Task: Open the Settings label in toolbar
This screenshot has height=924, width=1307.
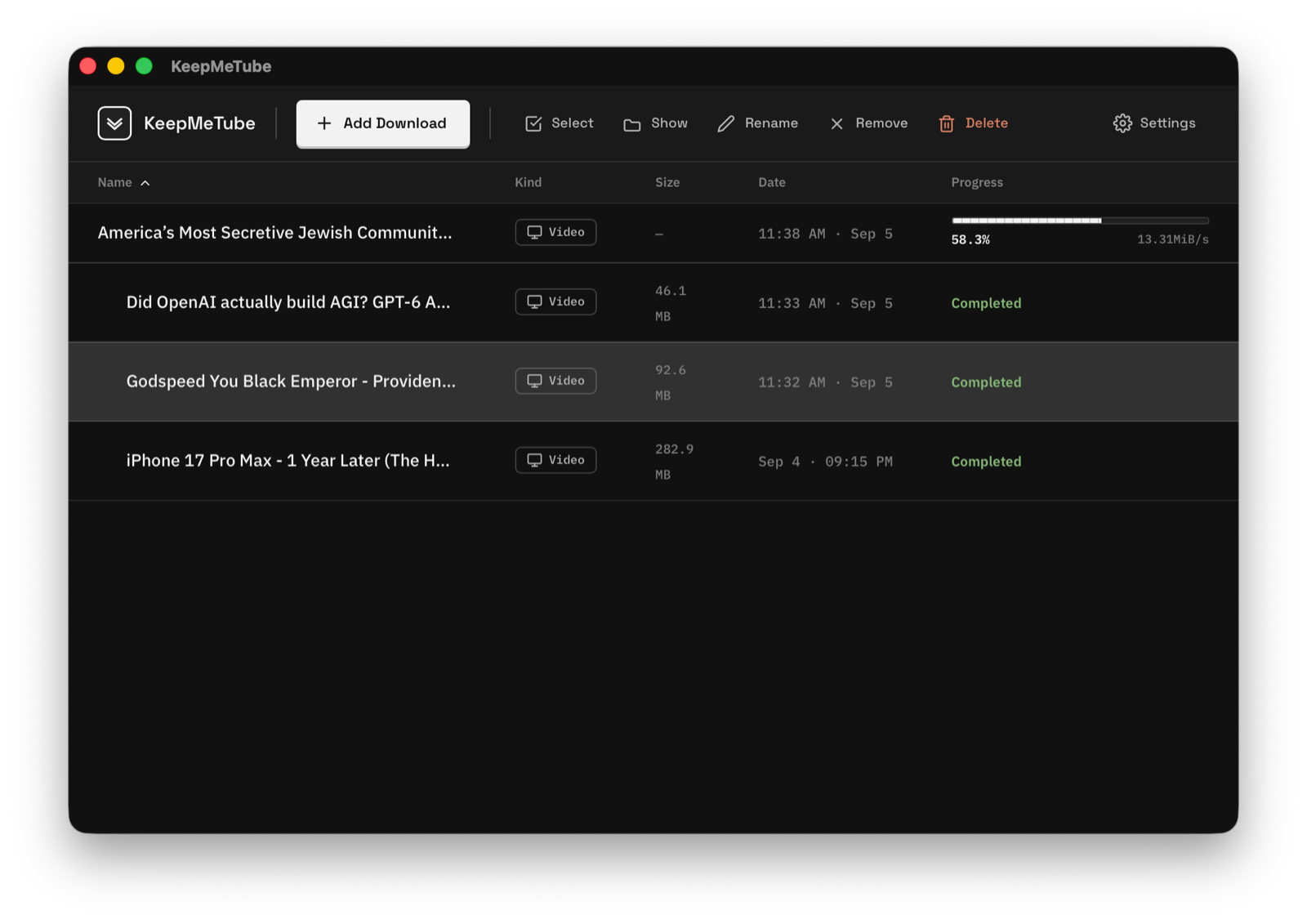Action: [x=1167, y=123]
